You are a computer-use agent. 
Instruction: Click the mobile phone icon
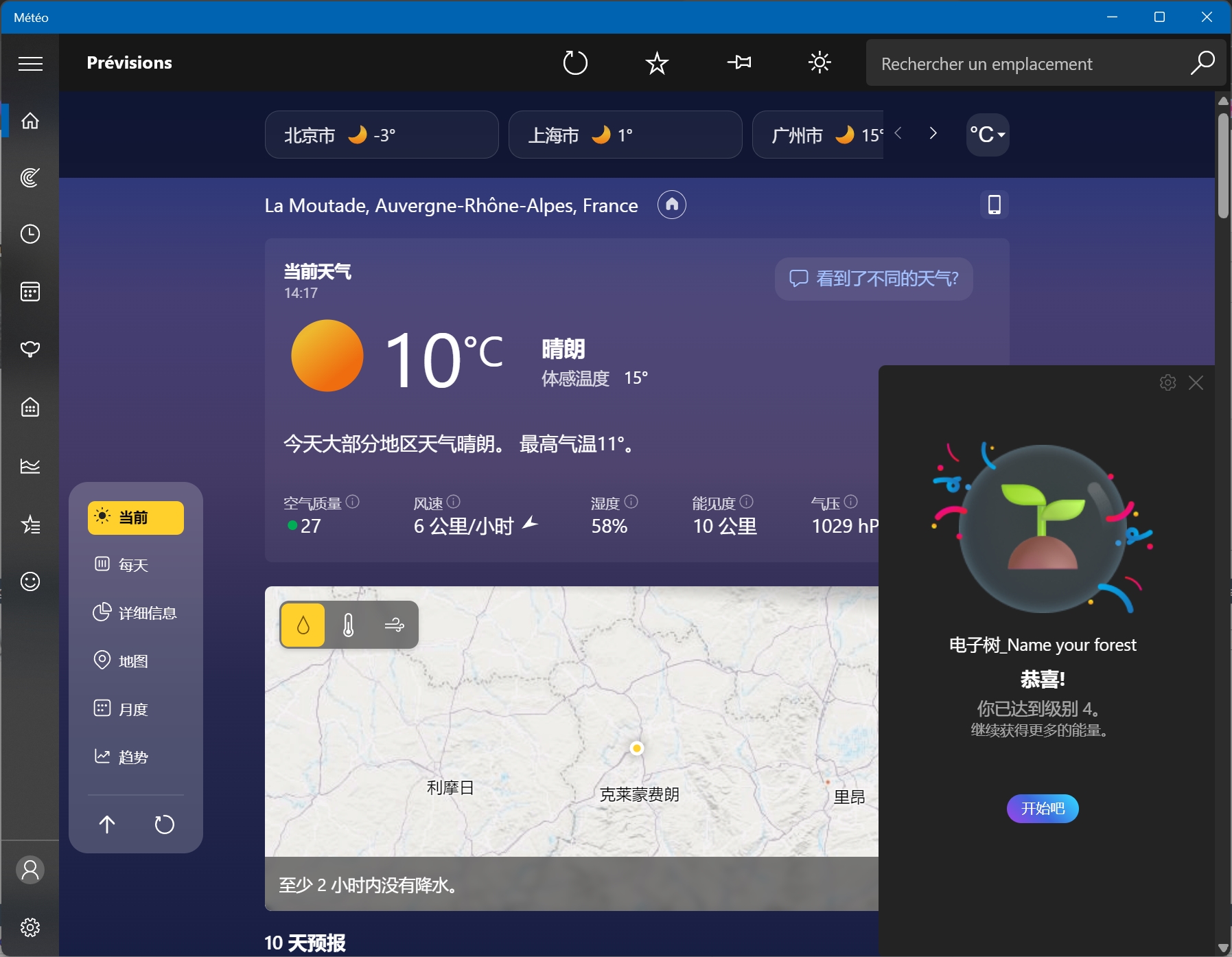tap(995, 205)
